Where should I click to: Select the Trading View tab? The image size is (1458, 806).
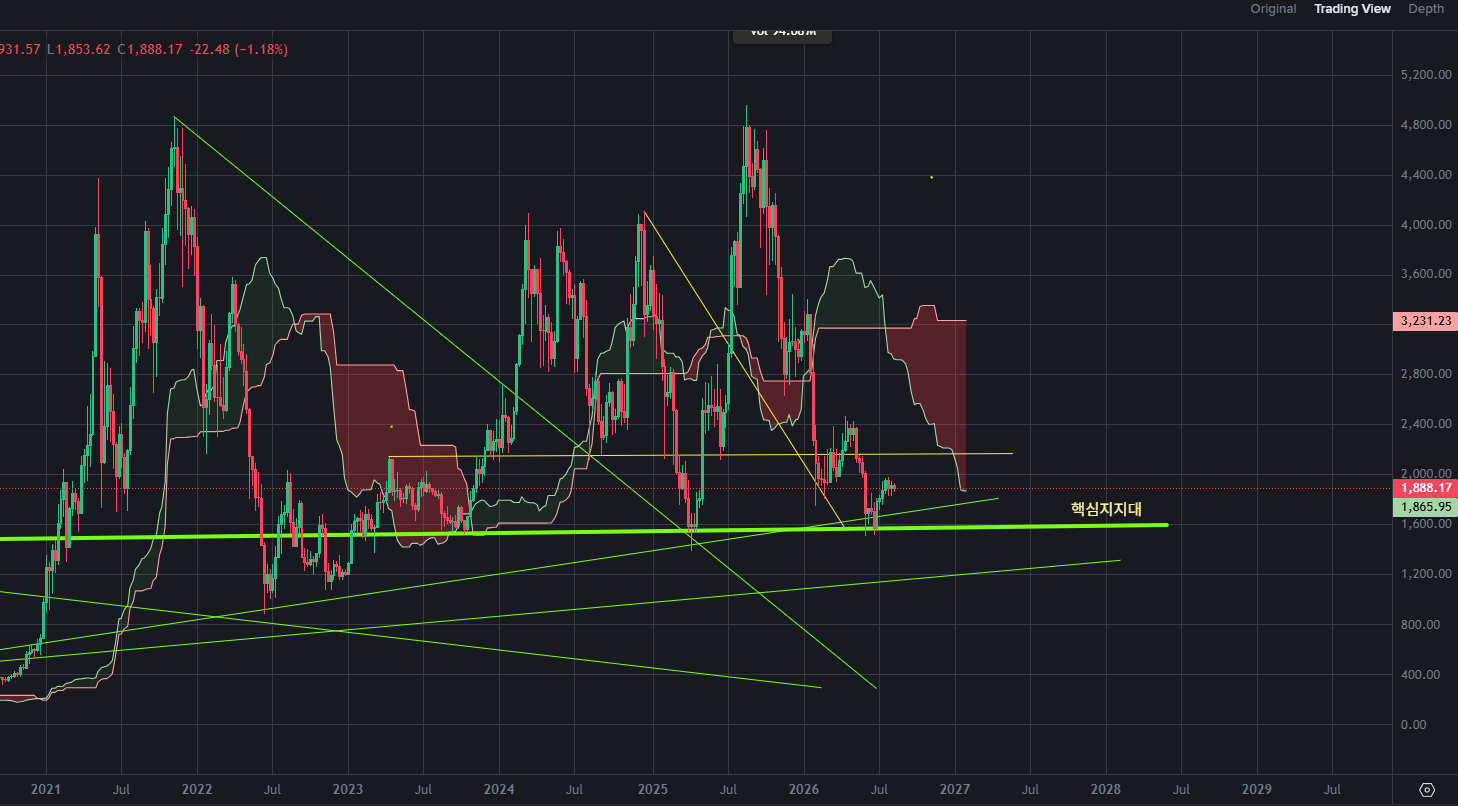point(1352,9)
